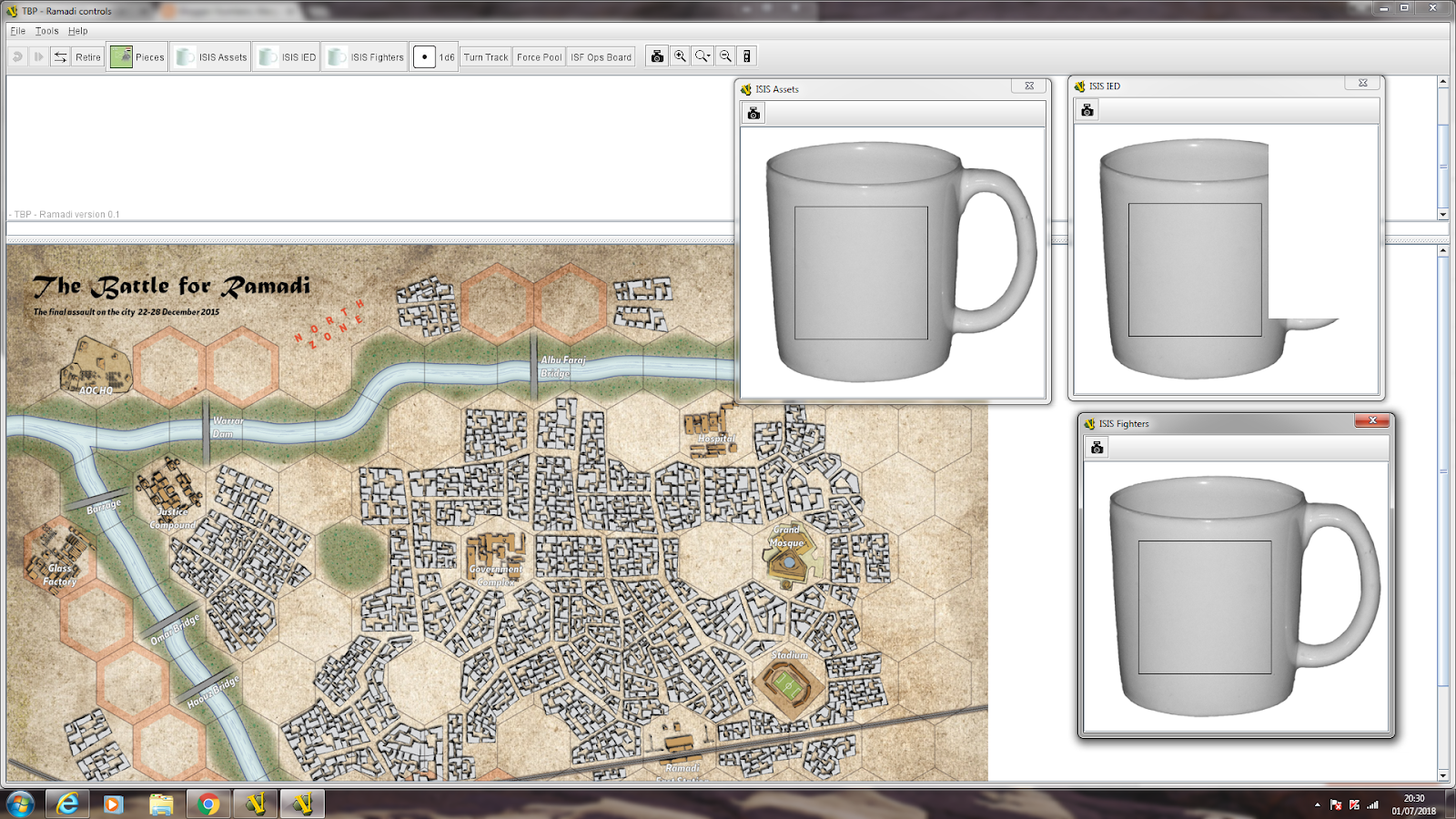
Task: Click the Omar Bridge label on the map
Action: (175, 630)
